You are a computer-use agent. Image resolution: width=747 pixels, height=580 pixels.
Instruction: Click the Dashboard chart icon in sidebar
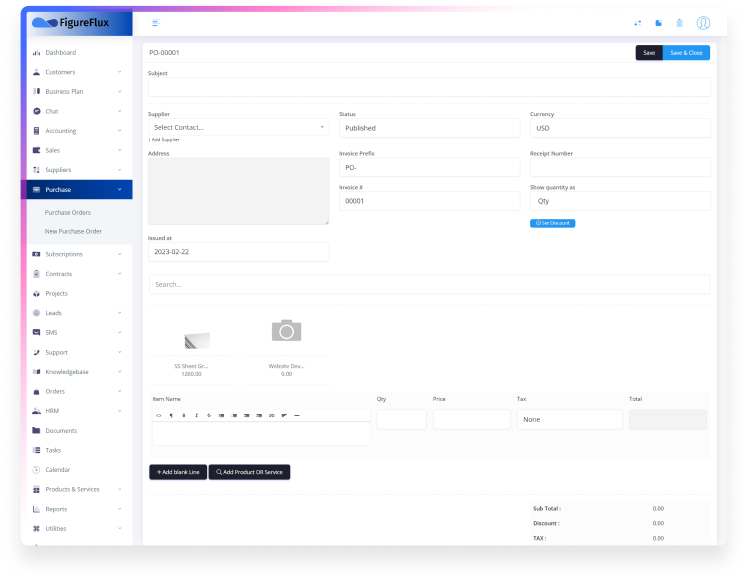coord(37,52)
